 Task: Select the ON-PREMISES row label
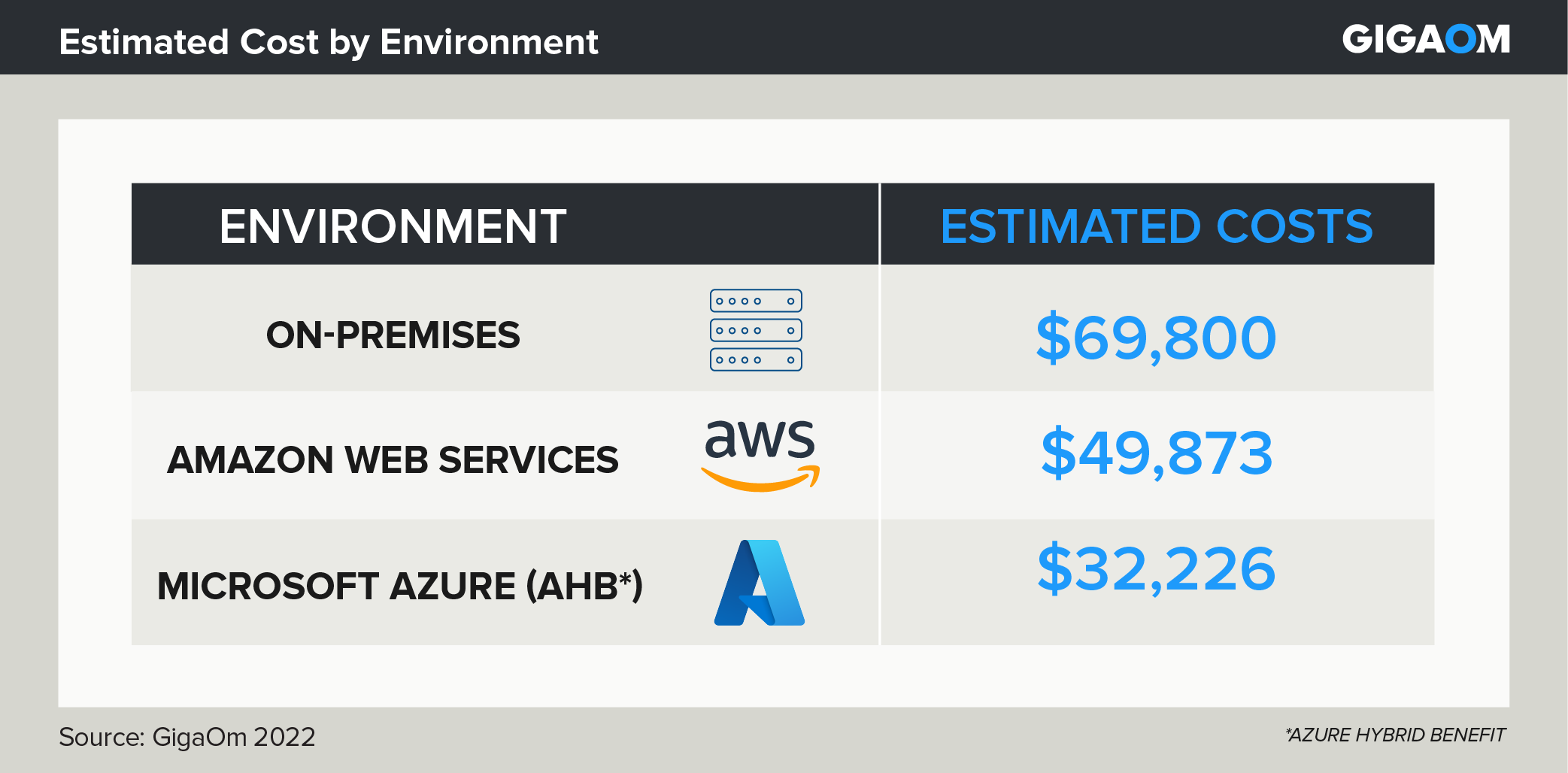click(x=393, y=335)
